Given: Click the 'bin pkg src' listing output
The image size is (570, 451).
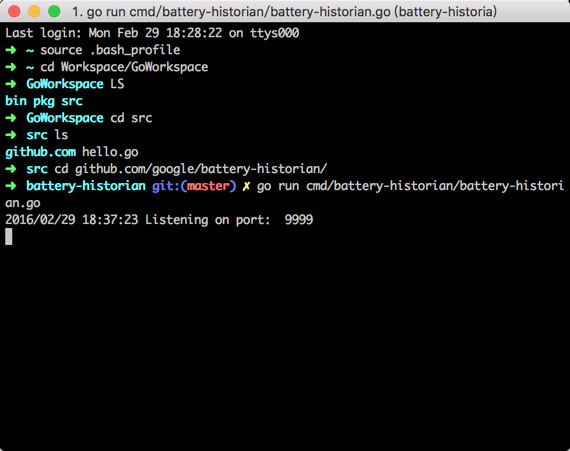Looking at the screenshot, I should tap(44, 101).
